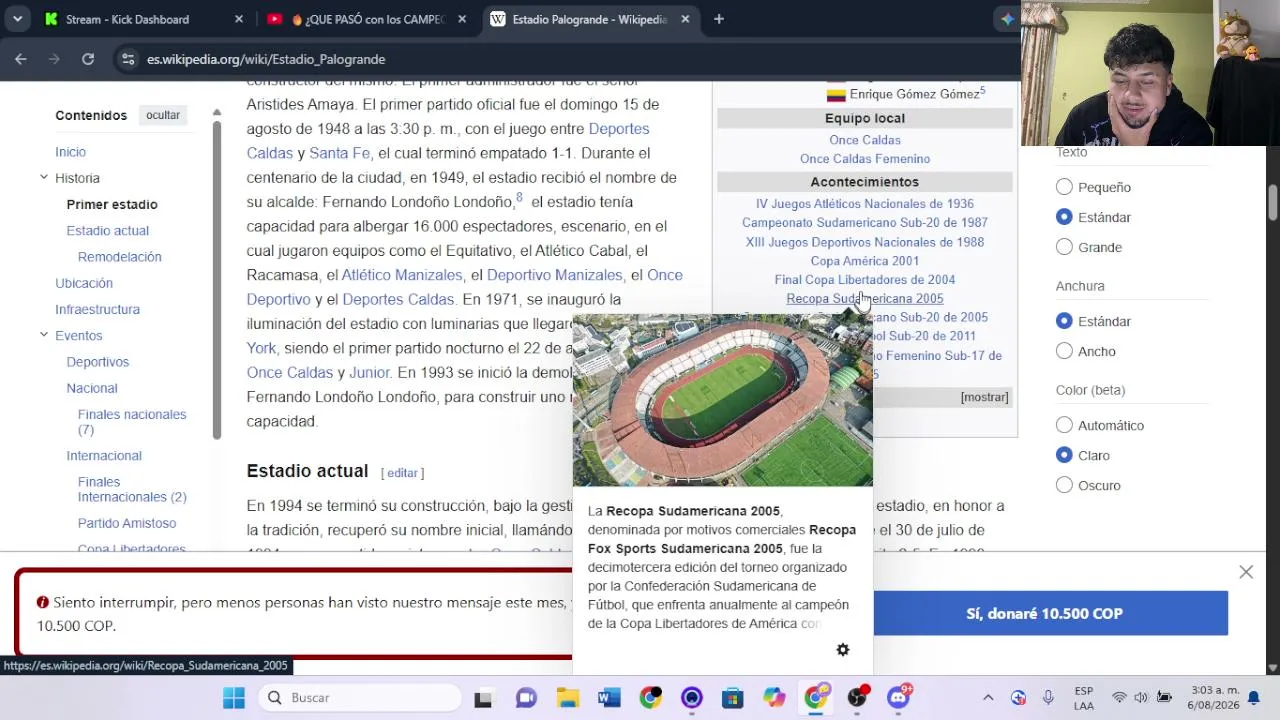This screenshot has height=720, width=1280.
Task: Open a new browser tab
Action: click(x=719, y=19)
